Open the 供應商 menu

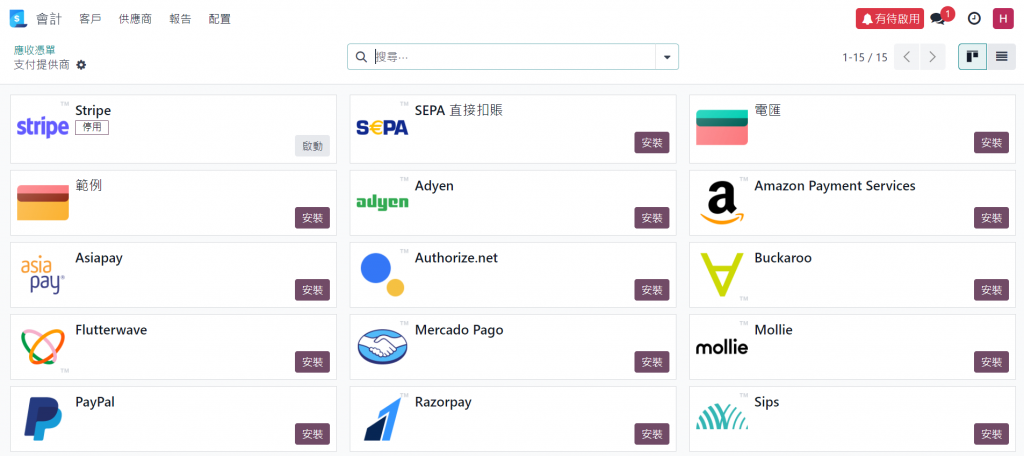click(135, 19)
